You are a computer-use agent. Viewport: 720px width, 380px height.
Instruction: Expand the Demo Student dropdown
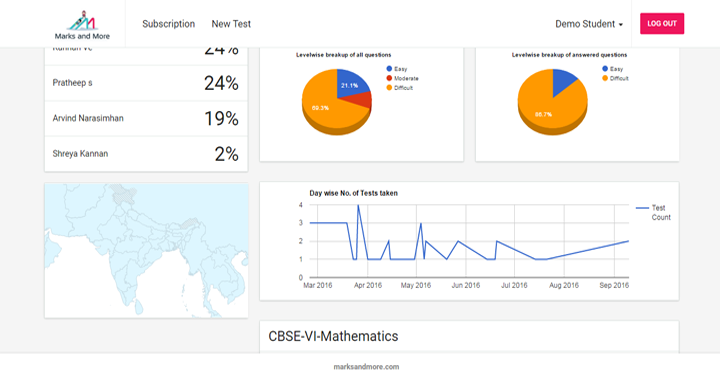(x=589, y=24)
